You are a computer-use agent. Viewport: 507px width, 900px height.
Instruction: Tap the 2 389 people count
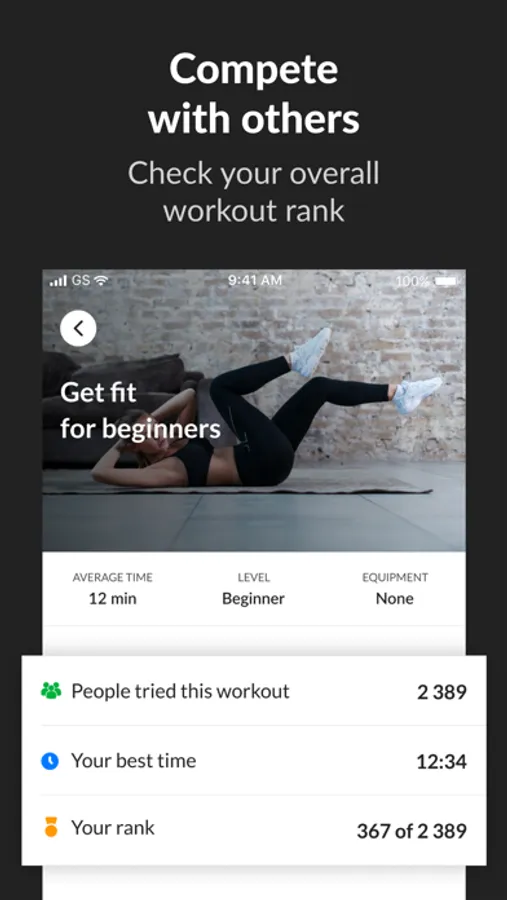442,692
